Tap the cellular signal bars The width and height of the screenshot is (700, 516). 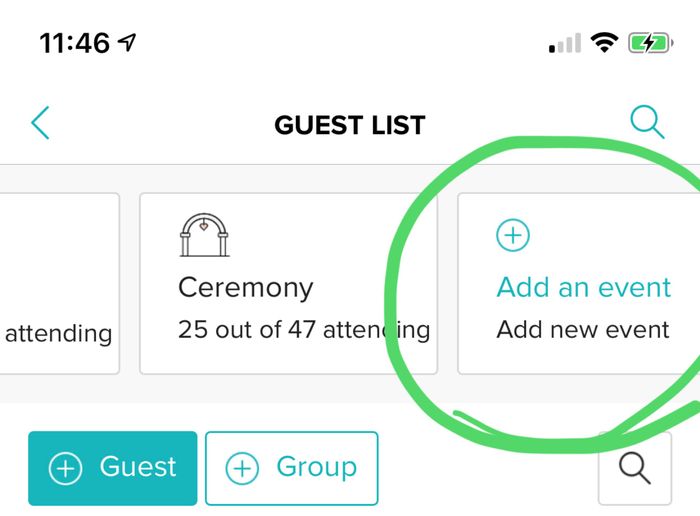(565, 44)
